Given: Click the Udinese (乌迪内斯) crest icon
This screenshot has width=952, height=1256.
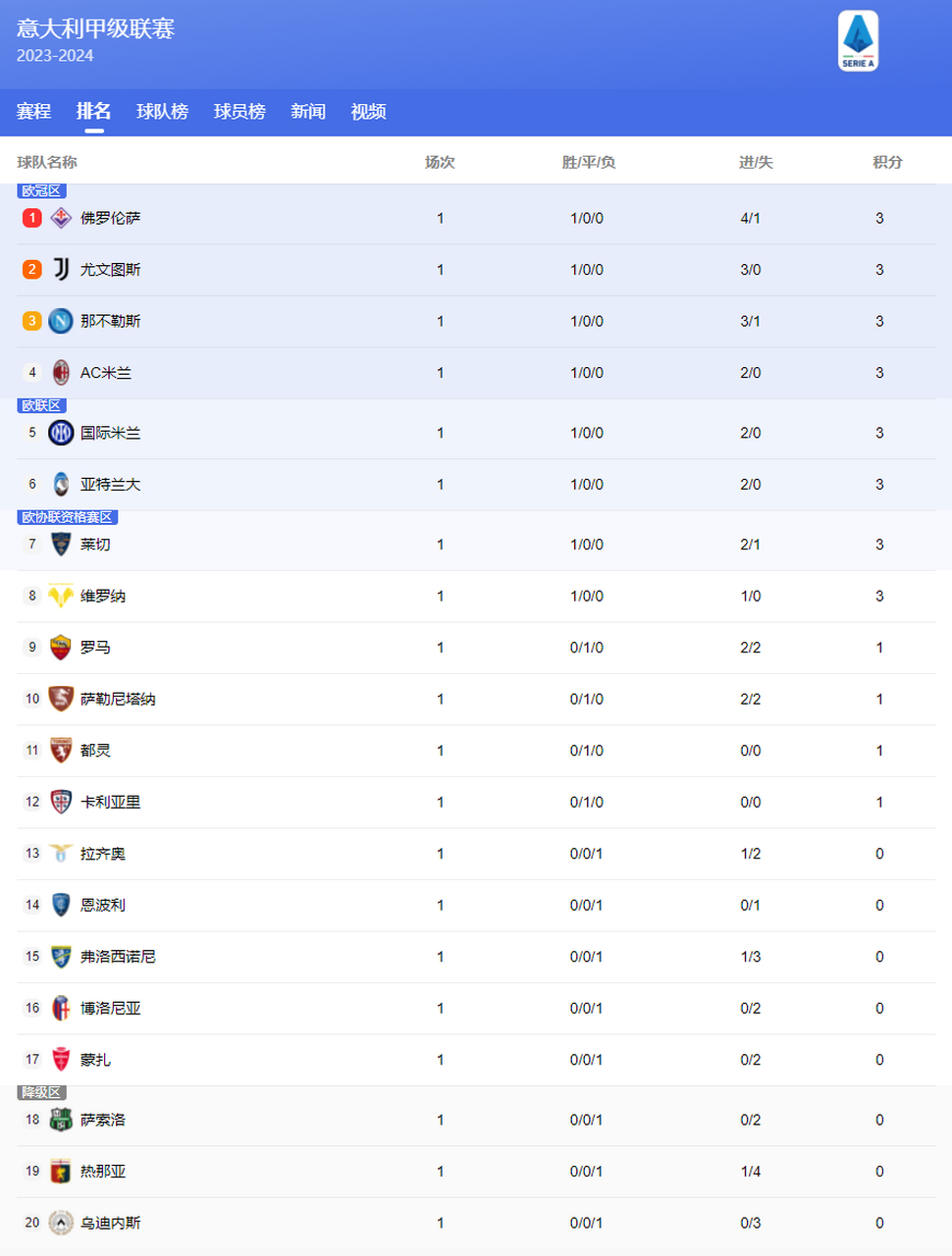Looking at the screenshot, I should [x=61, y=1223].
